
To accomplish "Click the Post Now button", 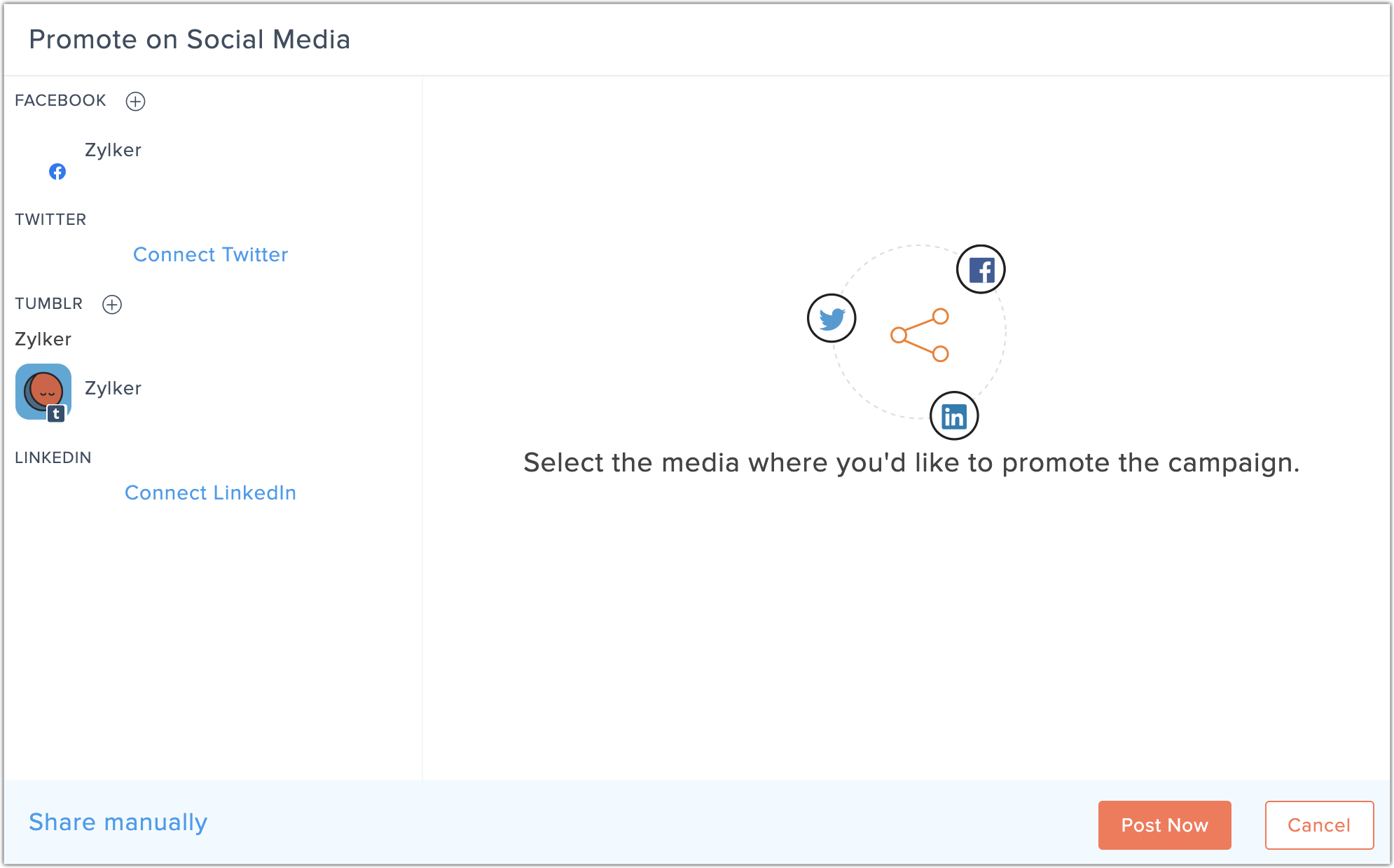I will 1164,825.
